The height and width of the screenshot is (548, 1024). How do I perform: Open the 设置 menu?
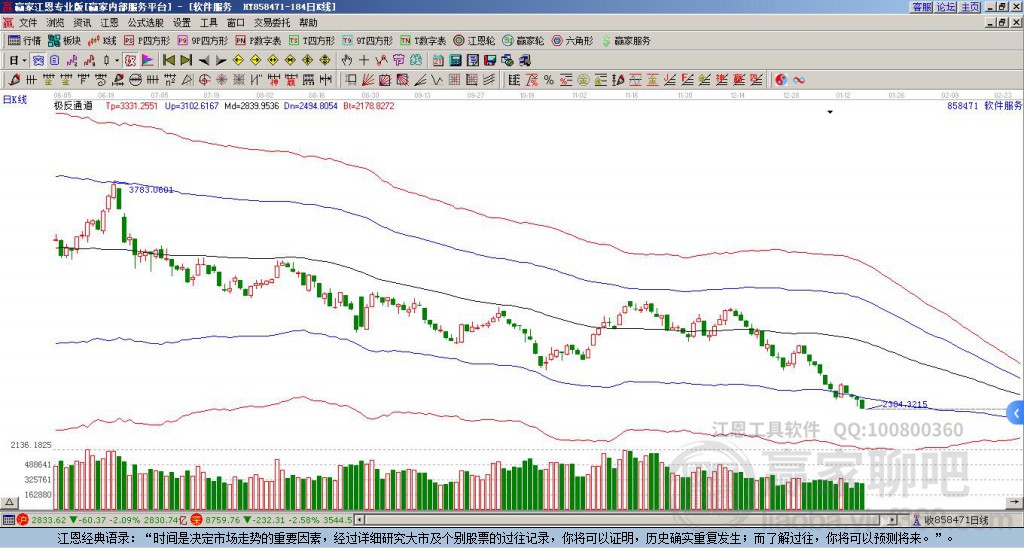coord(182,23)
